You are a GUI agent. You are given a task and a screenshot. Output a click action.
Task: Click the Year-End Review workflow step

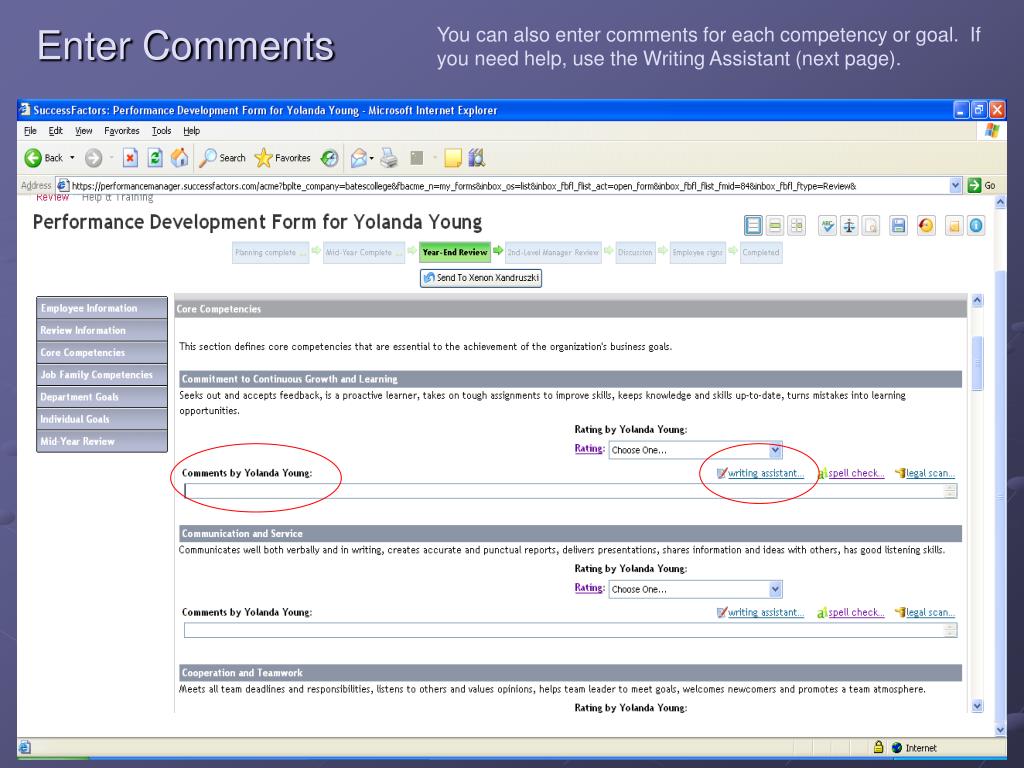(x=455, y=253)
